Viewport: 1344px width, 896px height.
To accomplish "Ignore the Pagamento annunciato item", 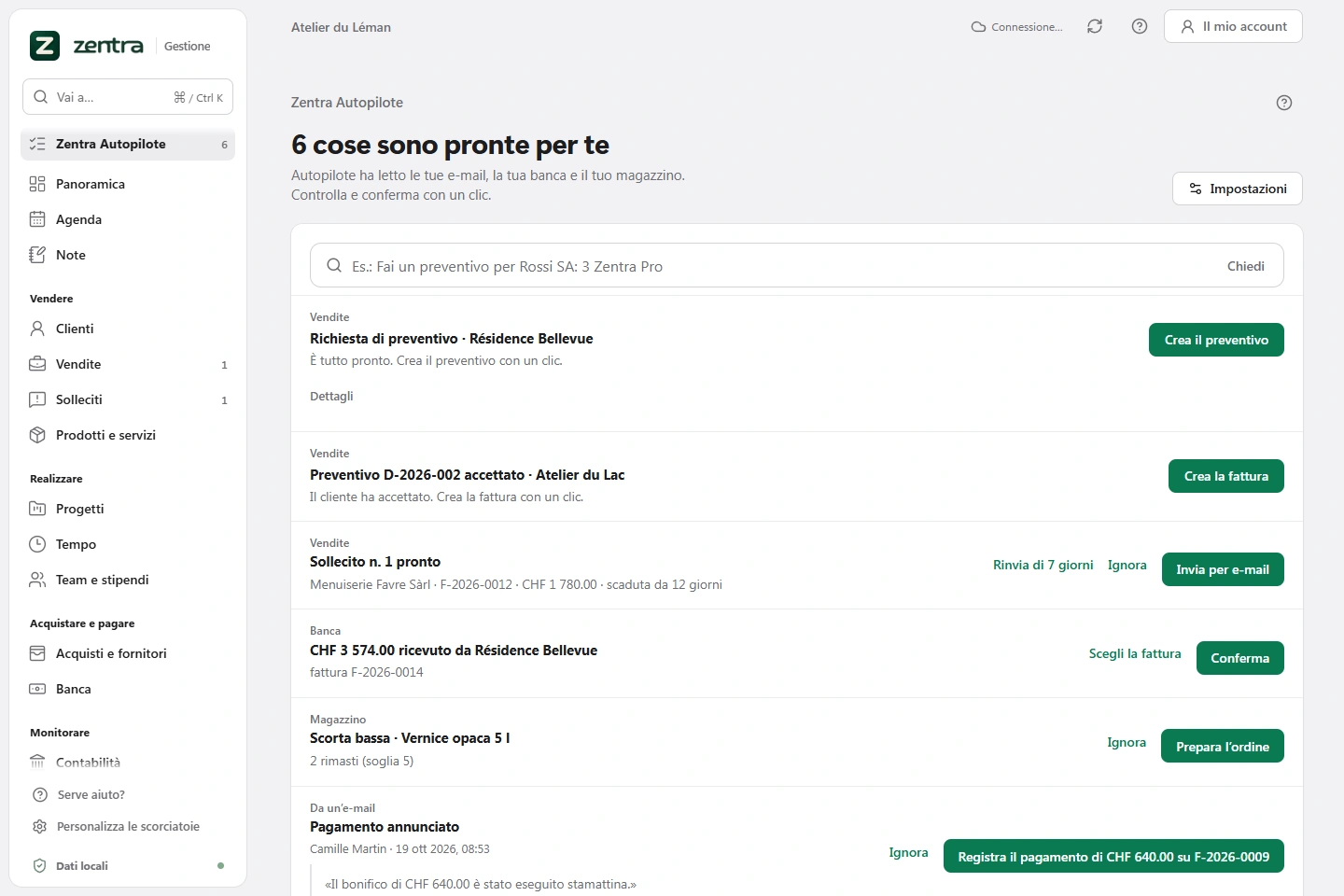I will (908, 852).
